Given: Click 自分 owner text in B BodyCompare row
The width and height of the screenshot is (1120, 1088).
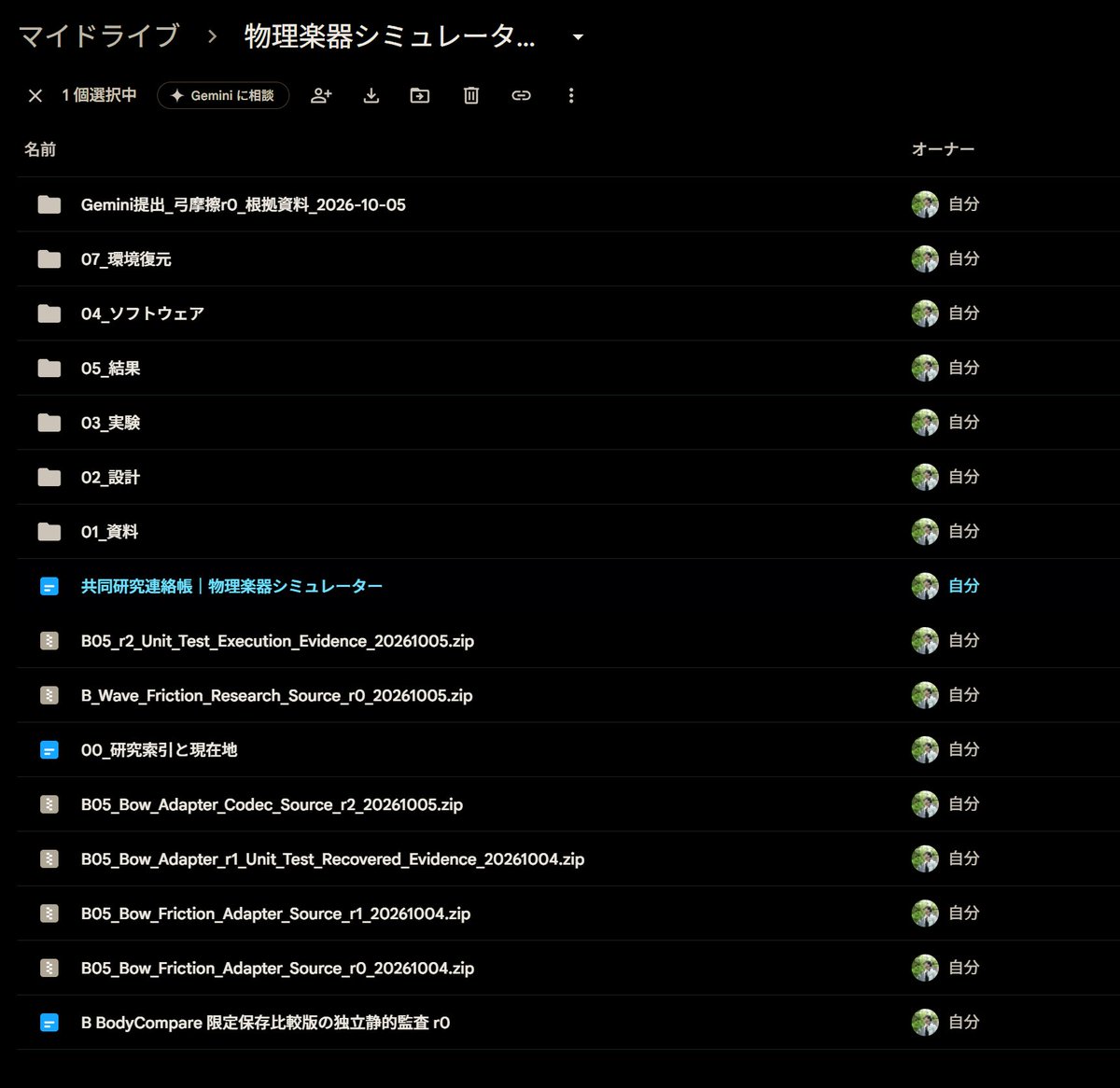Looking at the screenshot, I should click(964, 1024).
